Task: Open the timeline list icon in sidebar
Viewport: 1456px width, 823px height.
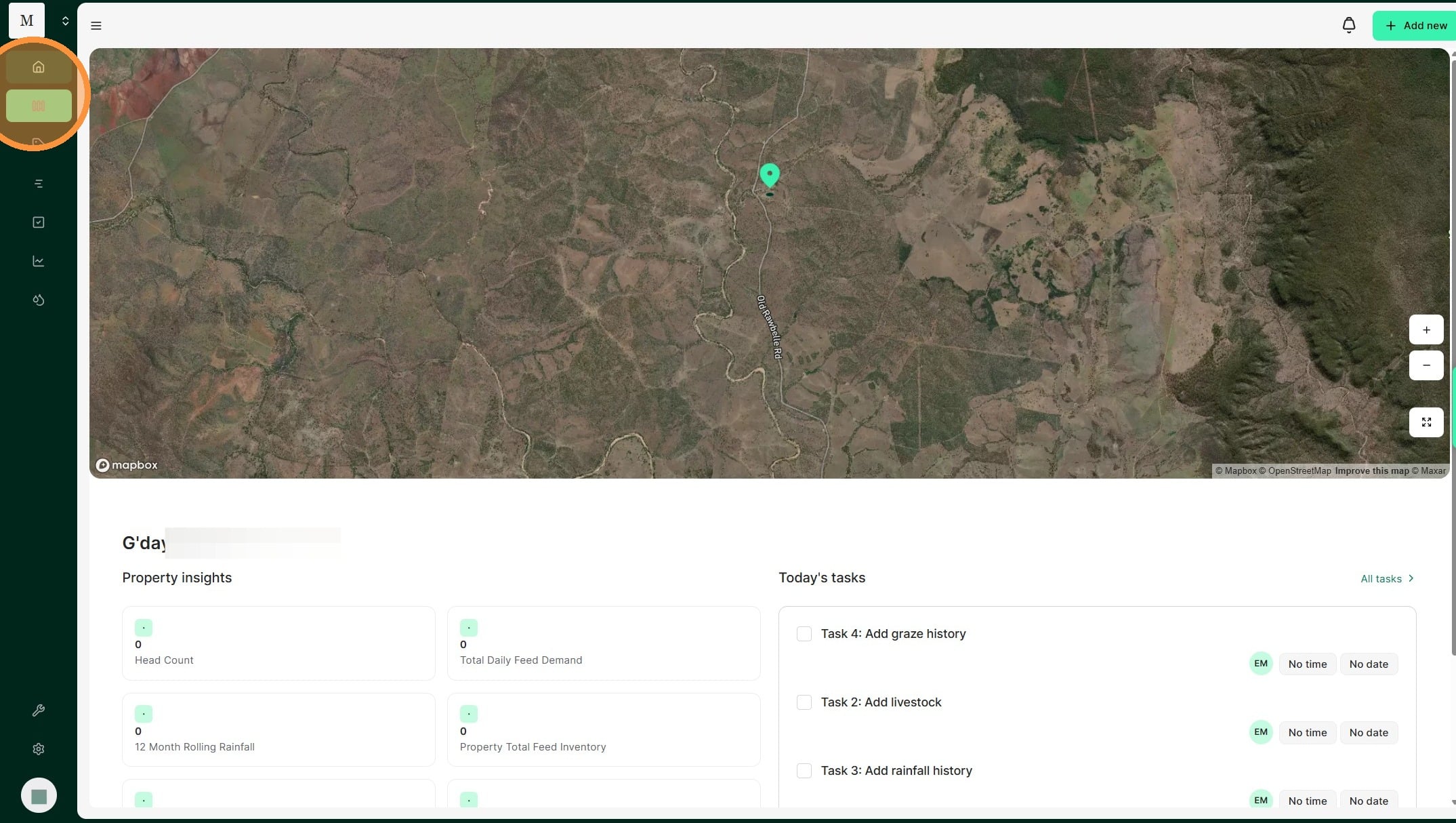Action: 39,184
